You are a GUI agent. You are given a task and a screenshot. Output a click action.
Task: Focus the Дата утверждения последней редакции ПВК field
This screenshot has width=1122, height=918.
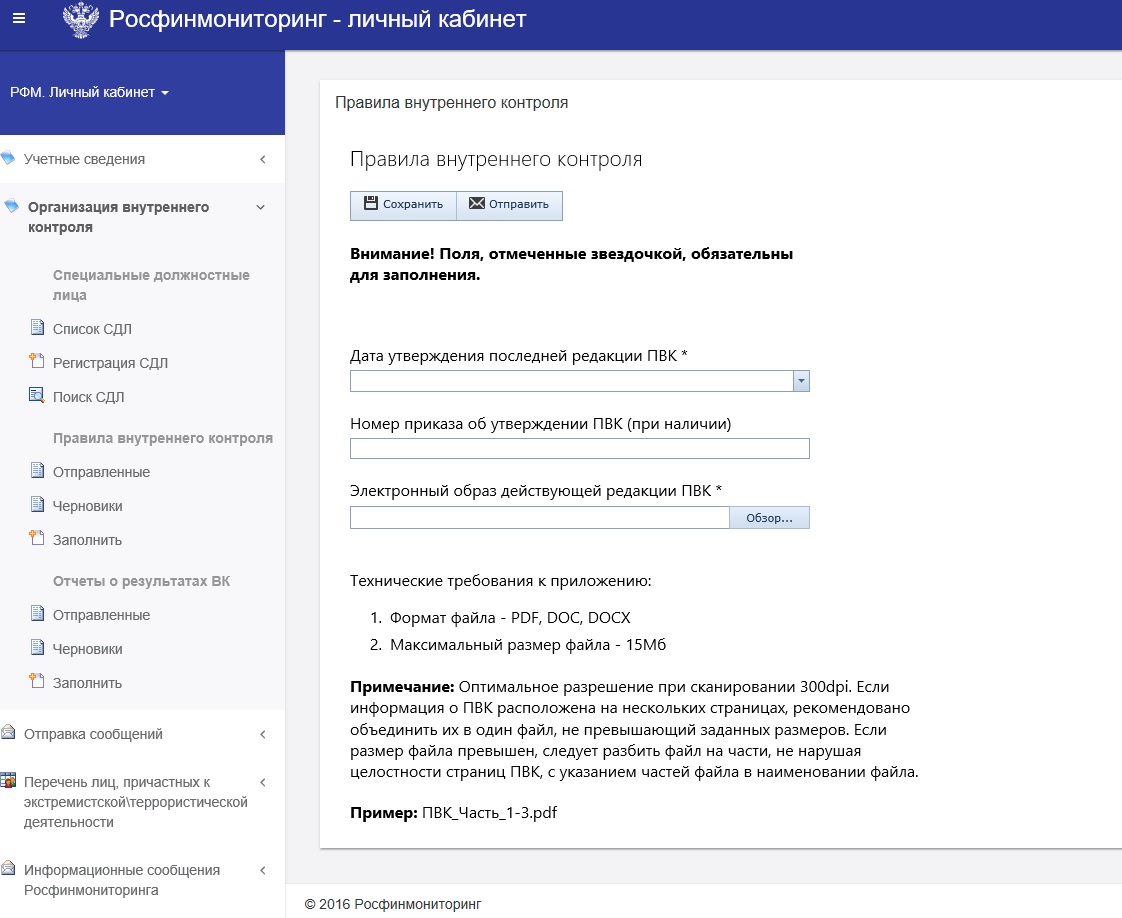coord(572,381)
